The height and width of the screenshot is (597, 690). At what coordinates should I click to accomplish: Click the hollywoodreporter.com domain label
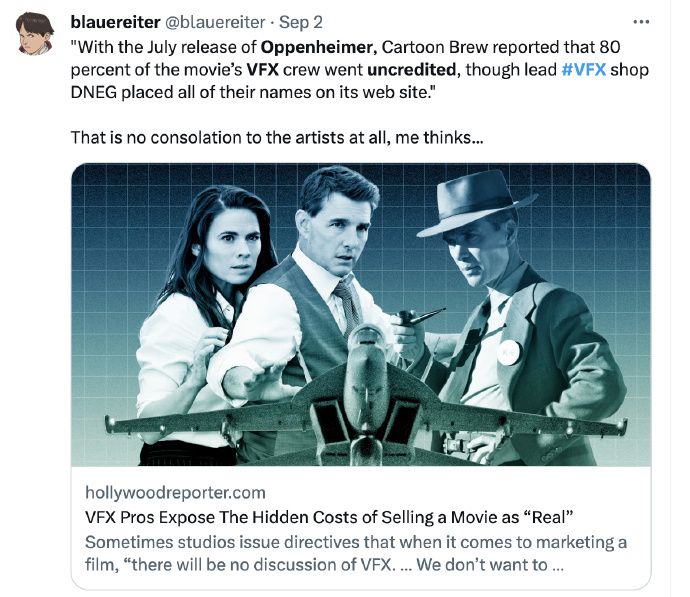pyautogui.click(x=175, y=492)
